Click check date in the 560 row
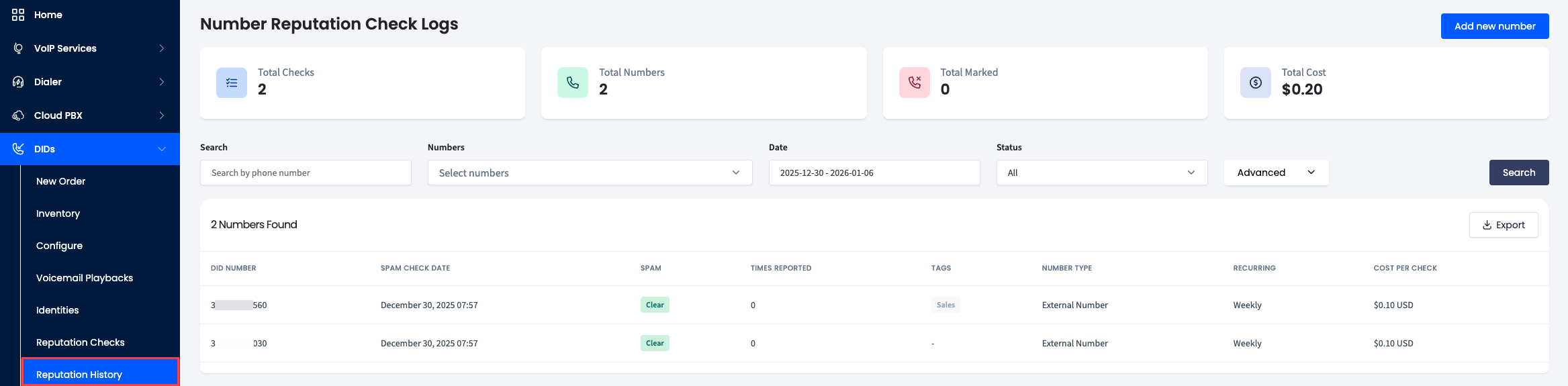The image size is (1568, 386). (x=429, y=305)
